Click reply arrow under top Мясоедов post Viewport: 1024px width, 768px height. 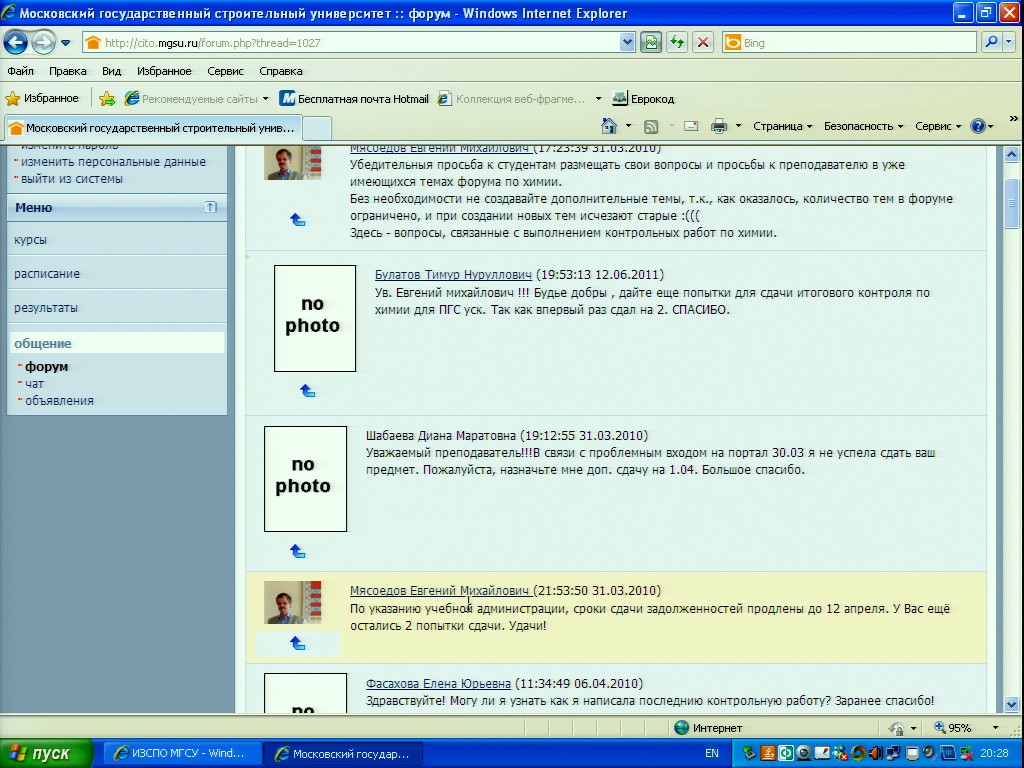click(x=298, y=219)
